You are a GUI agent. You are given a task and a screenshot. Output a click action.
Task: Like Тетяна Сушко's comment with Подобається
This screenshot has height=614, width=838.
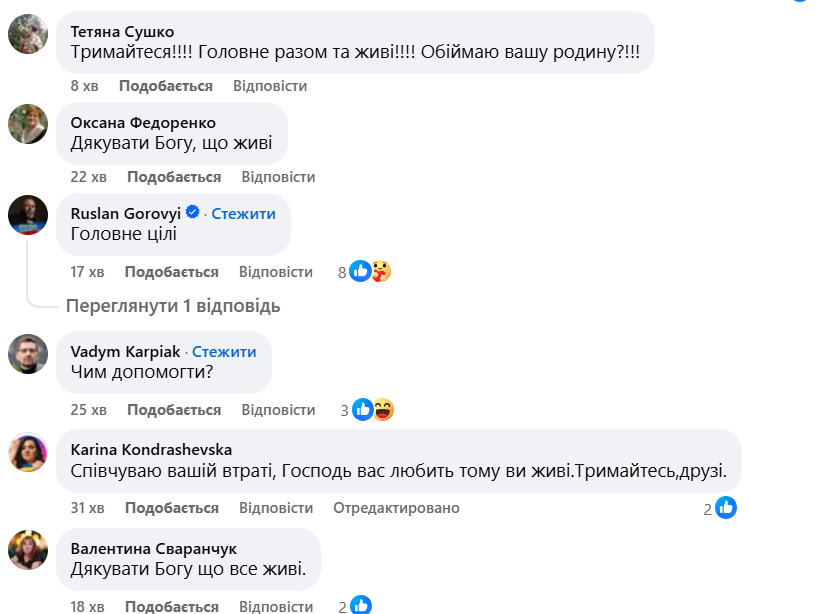pos(166,86)
